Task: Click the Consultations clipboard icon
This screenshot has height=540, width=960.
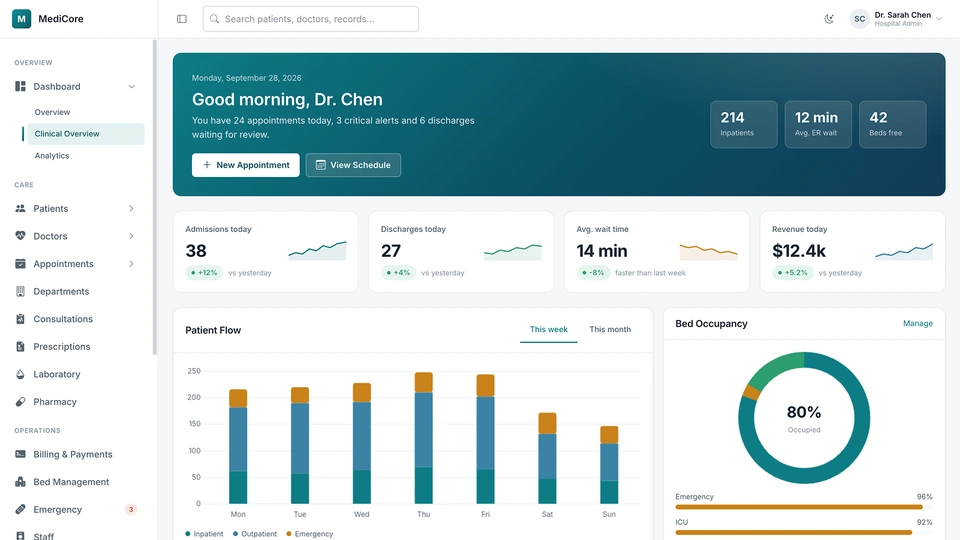Action: click(x=20, y=319)
